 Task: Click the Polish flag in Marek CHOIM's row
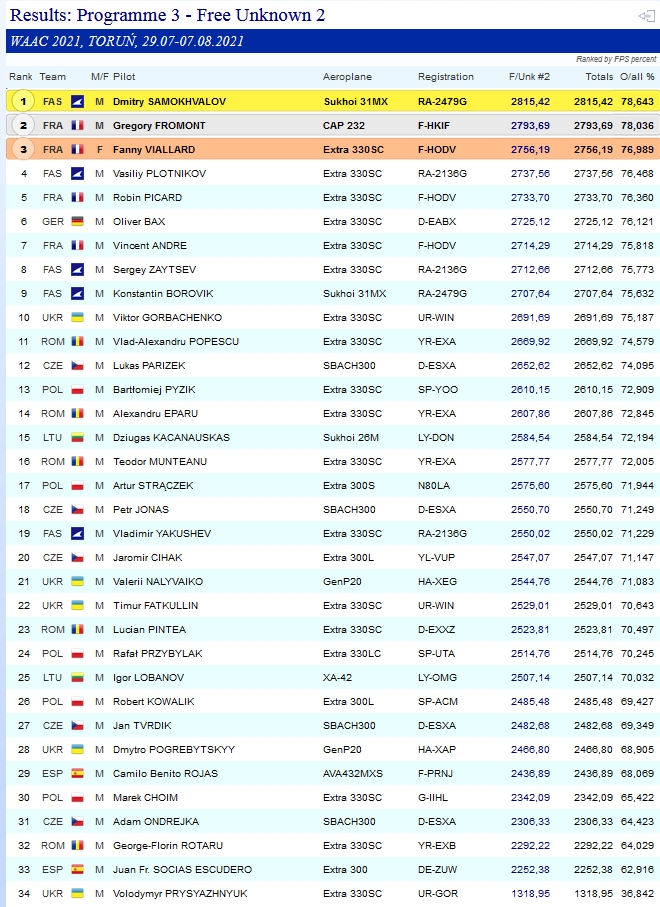click(x=78, y=797)
